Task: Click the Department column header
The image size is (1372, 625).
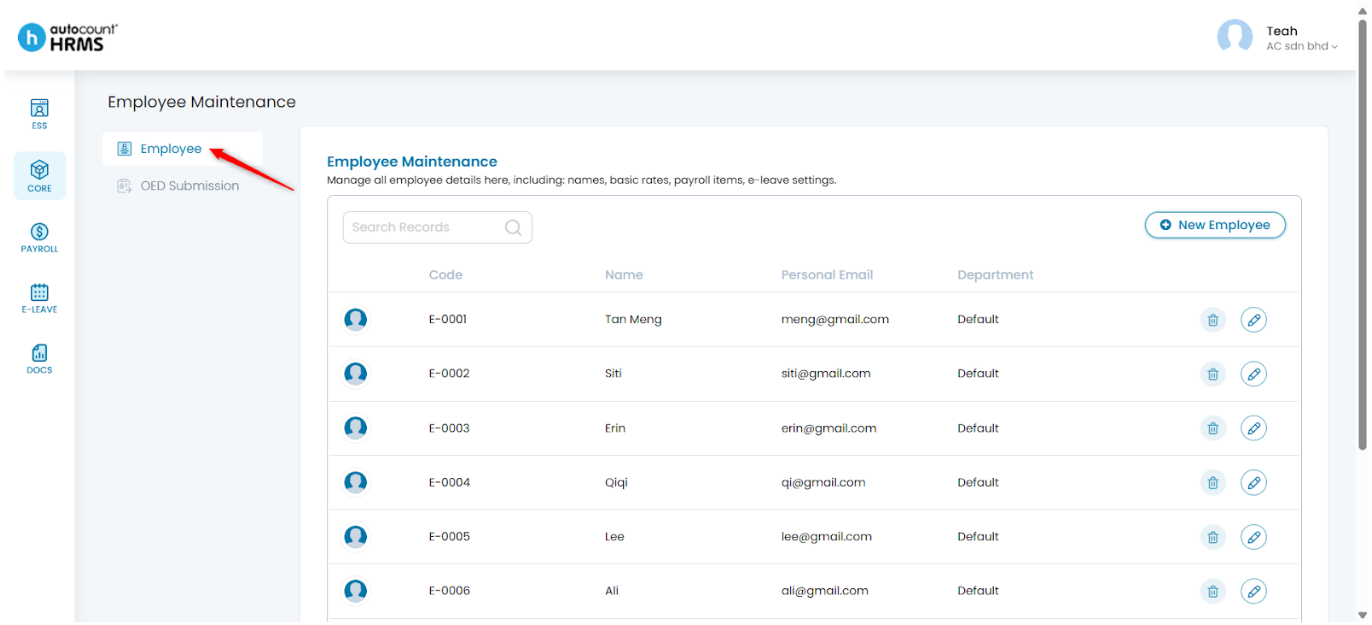Action: coord(995,275)
